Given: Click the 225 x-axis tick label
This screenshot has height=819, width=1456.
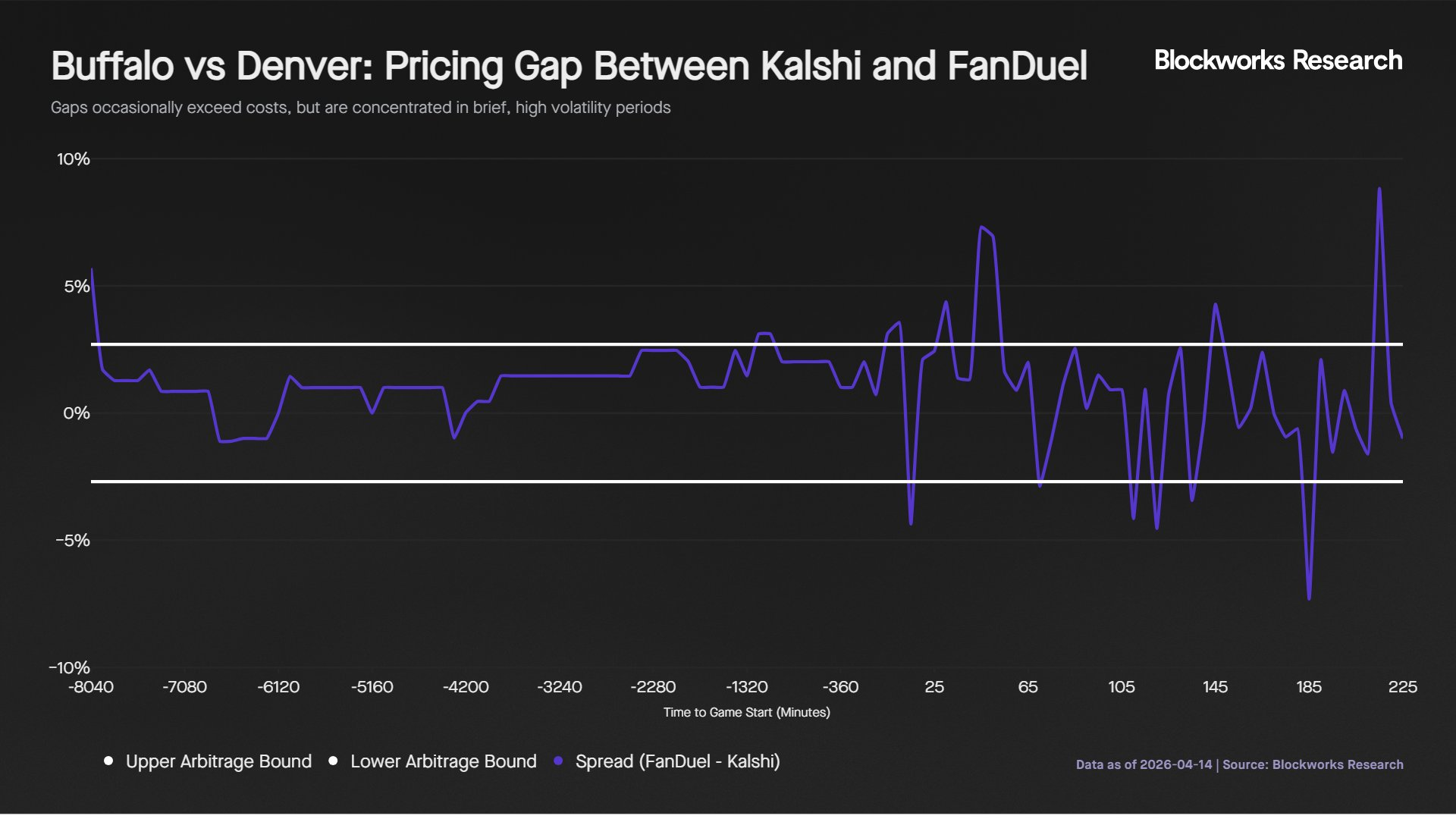Looking at the screenshot, I should pos(1402,687).
